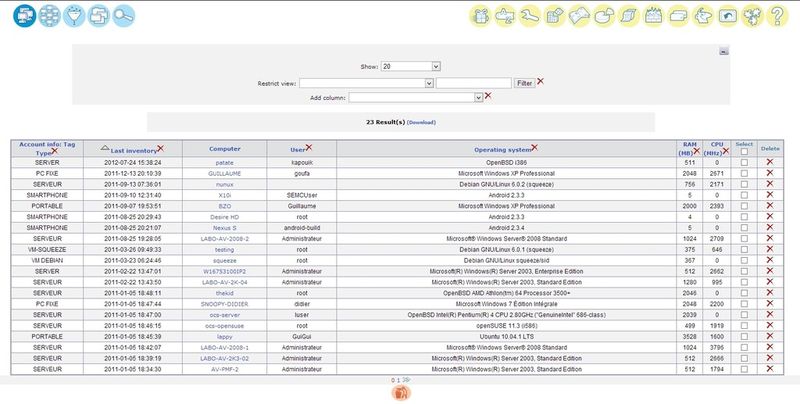Remove the Operating system column

click(535, 148)
